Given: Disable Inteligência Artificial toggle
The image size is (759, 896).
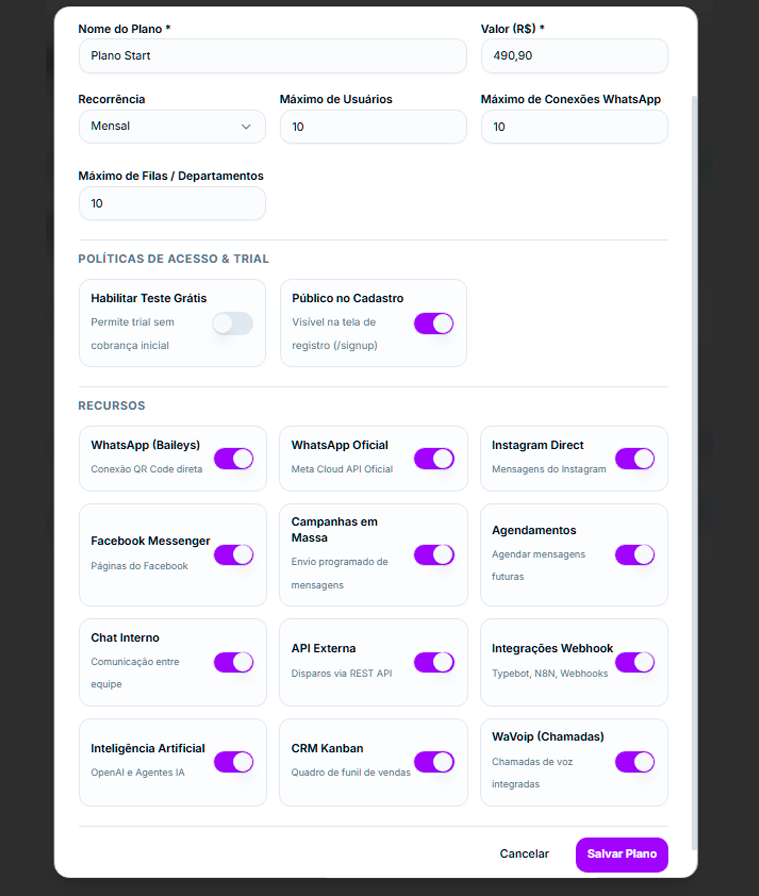Looking at the screenshot, I should coord(234,762).
